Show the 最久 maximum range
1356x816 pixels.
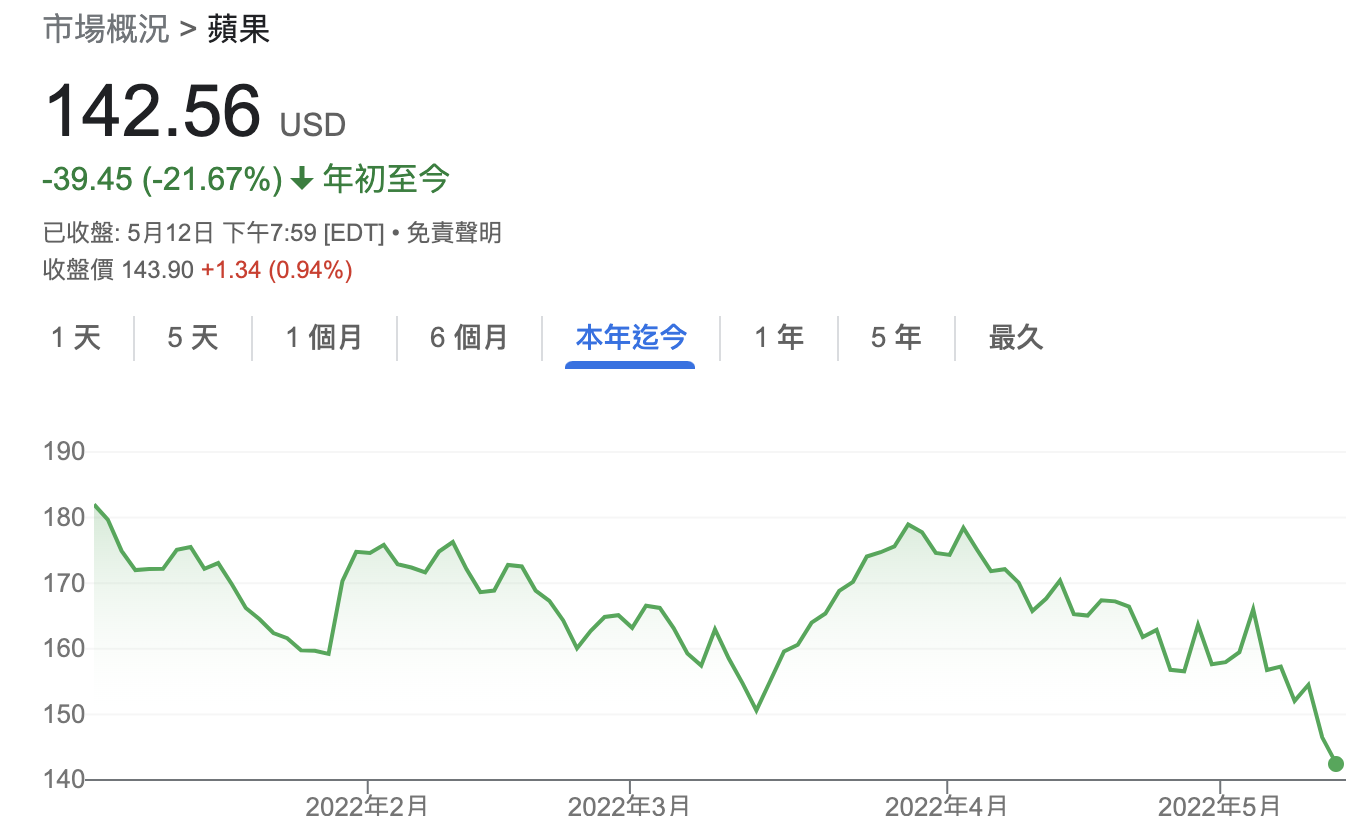click(x=1016, y=338)
